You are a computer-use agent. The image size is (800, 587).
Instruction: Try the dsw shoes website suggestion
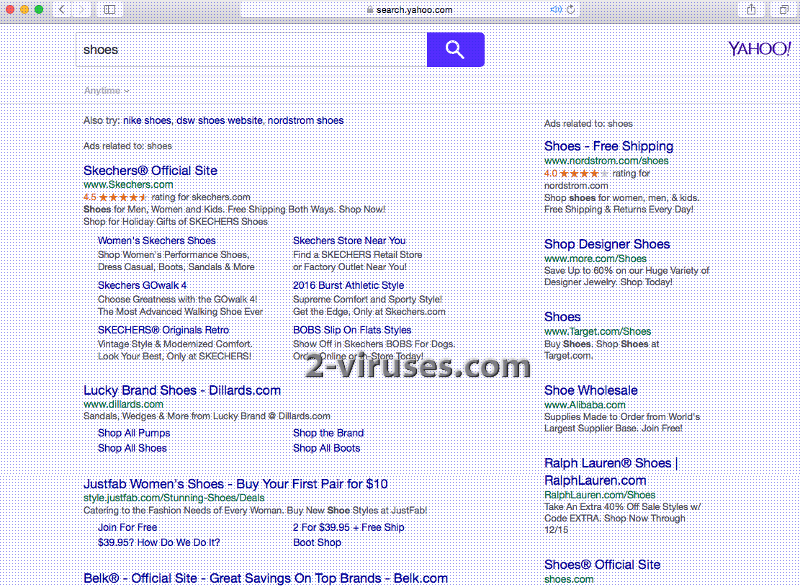click(x=219, y=120)
